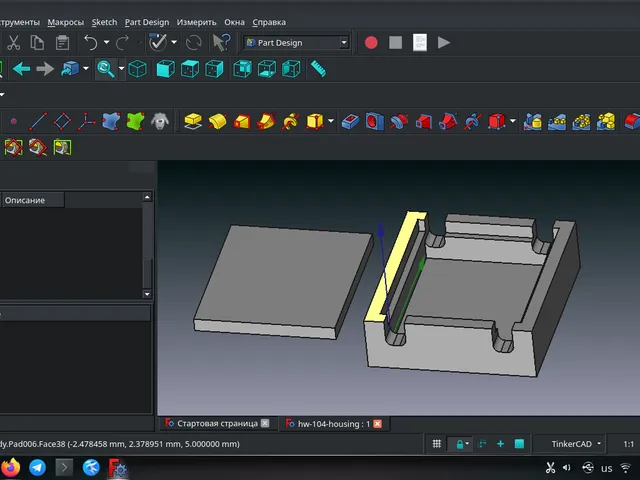Create a datum plane tool
The height and width of the screenshot is (480, 640).
tap(62, 121)
